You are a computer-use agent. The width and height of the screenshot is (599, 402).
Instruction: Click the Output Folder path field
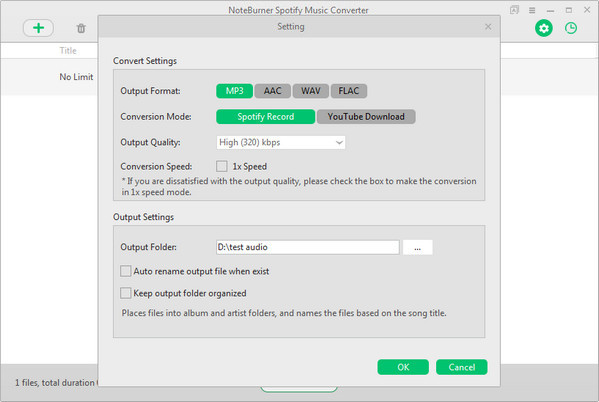tap(308, 247)
